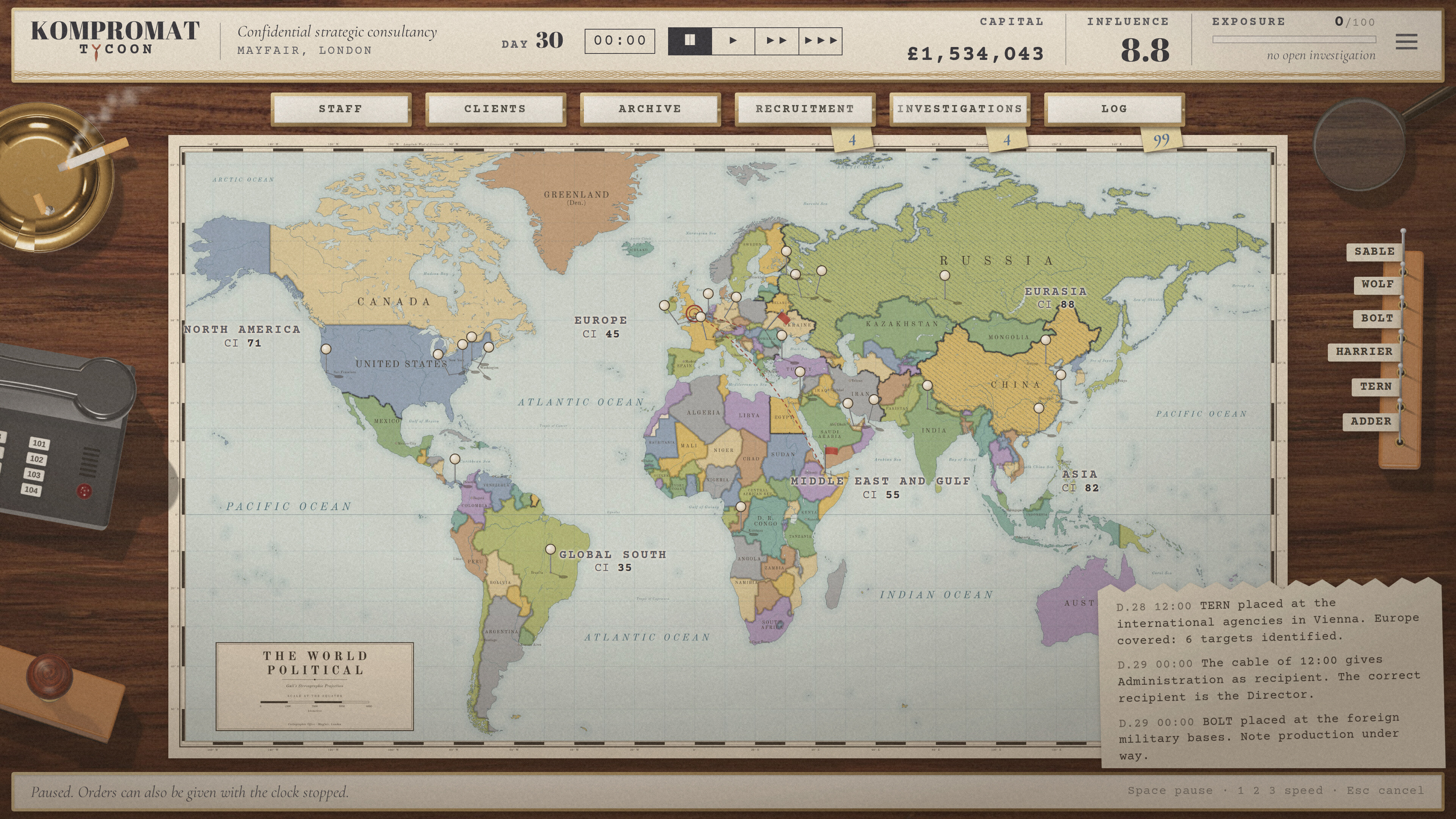Select the EUROPE CI 45 region label
The height and width of the screenshot is (819, 1456).
600,327
